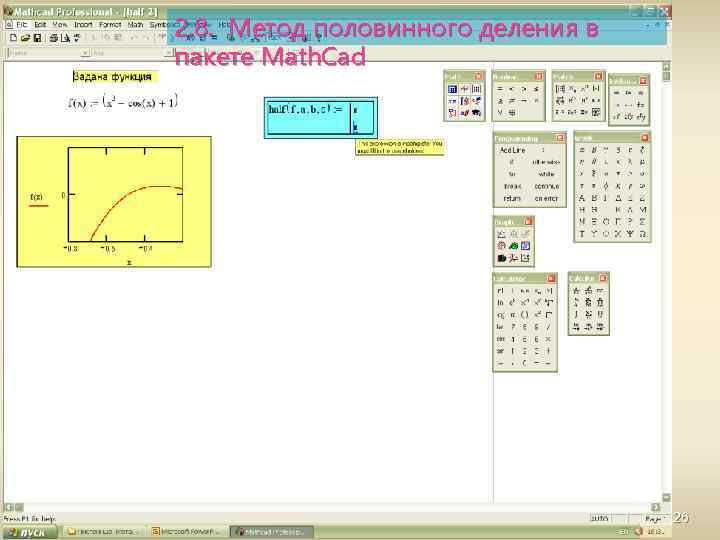
Task: Open Symbolic keyword palette from Math toolbar
Action: click(476, 112)
